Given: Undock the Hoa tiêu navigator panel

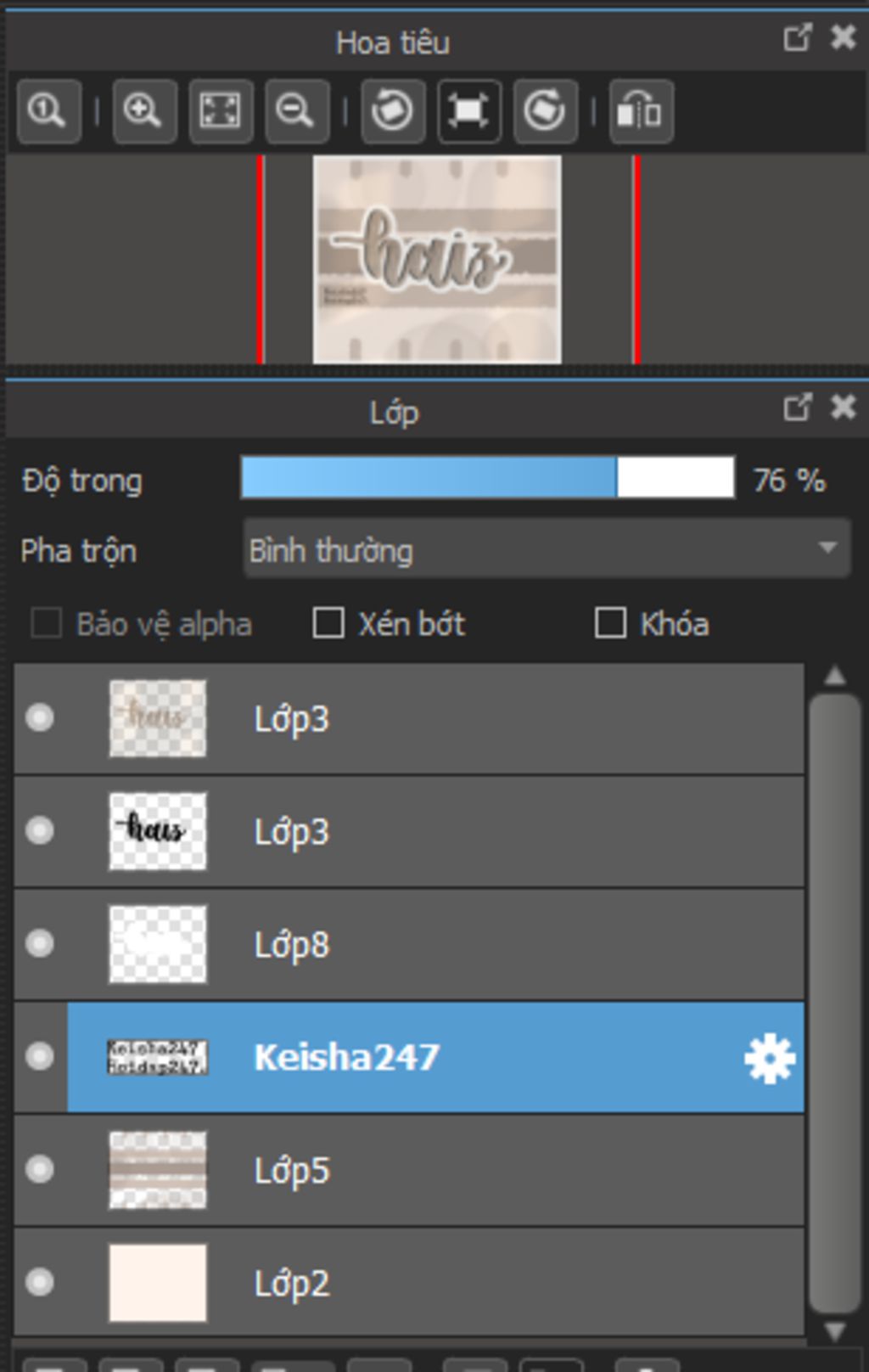Looking at the screenshot, I should tap(797, 38).
